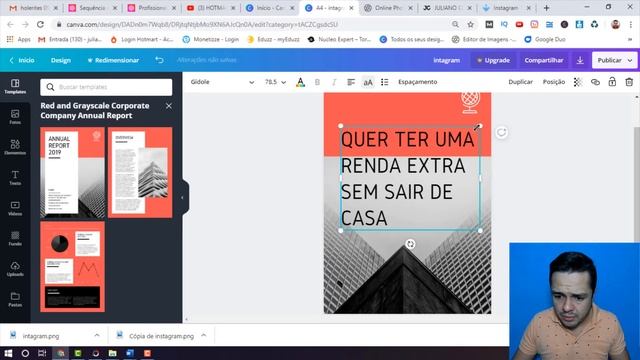Viewport: 640px width, 360px height.
Task: Click the intagram design title
Action: [x=446, y=60]
